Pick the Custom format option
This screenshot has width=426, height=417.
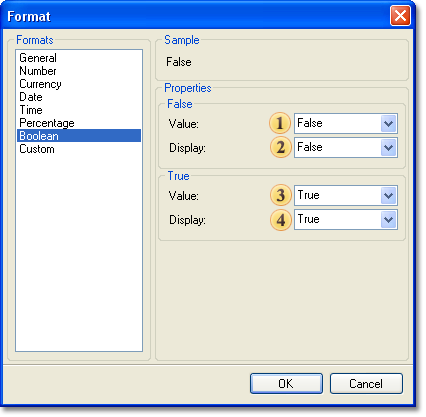tap(37, 149)
